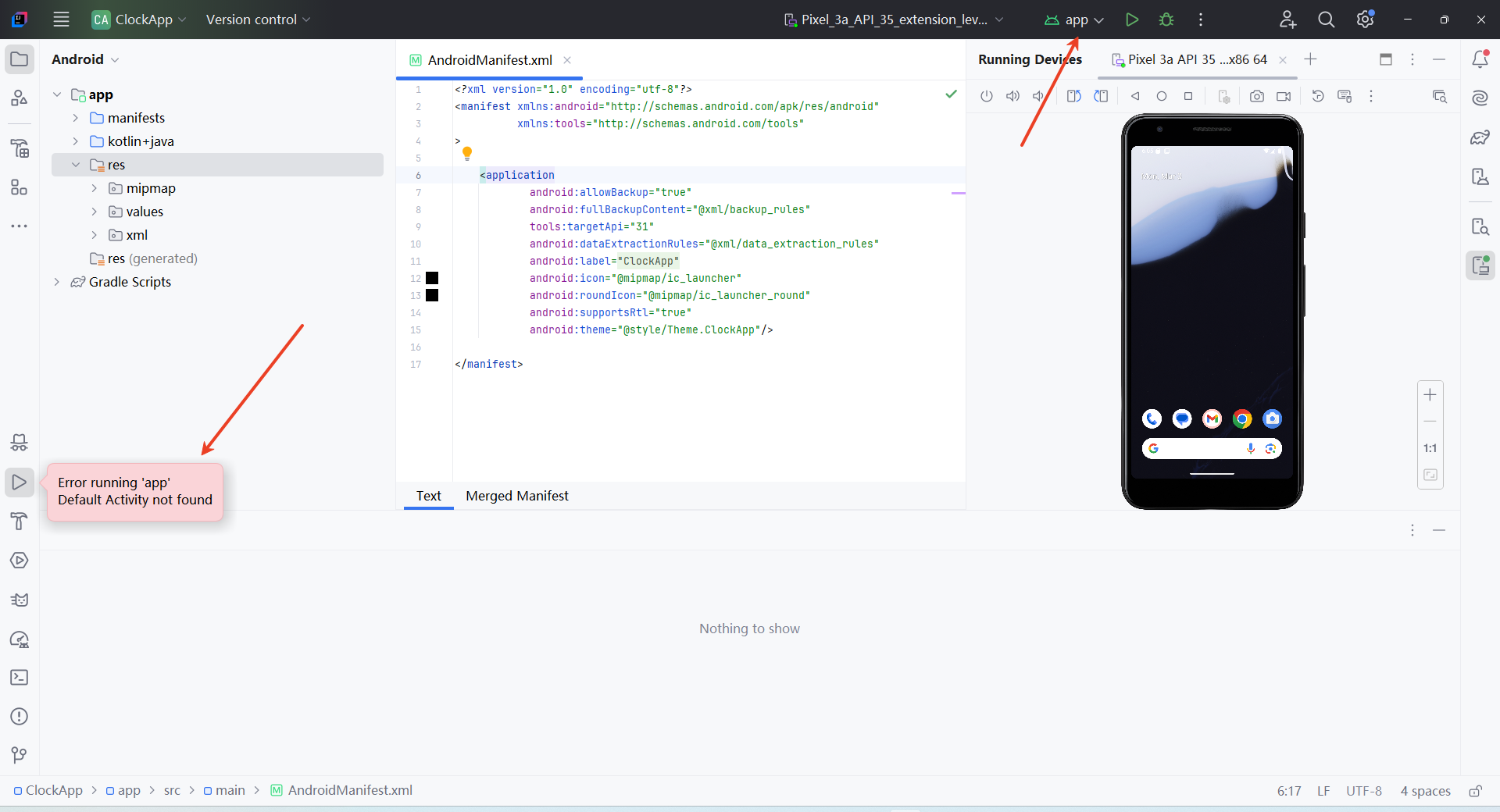Click the emulator Volume Up icon
The height and width of the screenshot is (812, 1500).
pyautogui.click(x=1012, y=96)
